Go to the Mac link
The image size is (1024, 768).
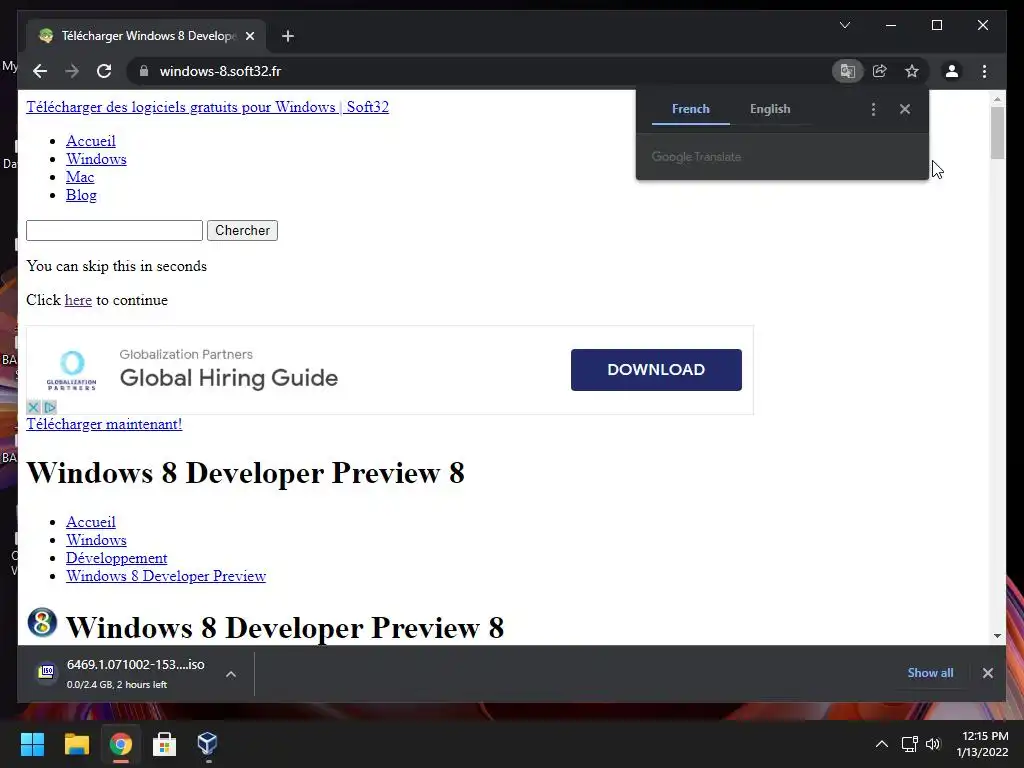tap(80, 177)
